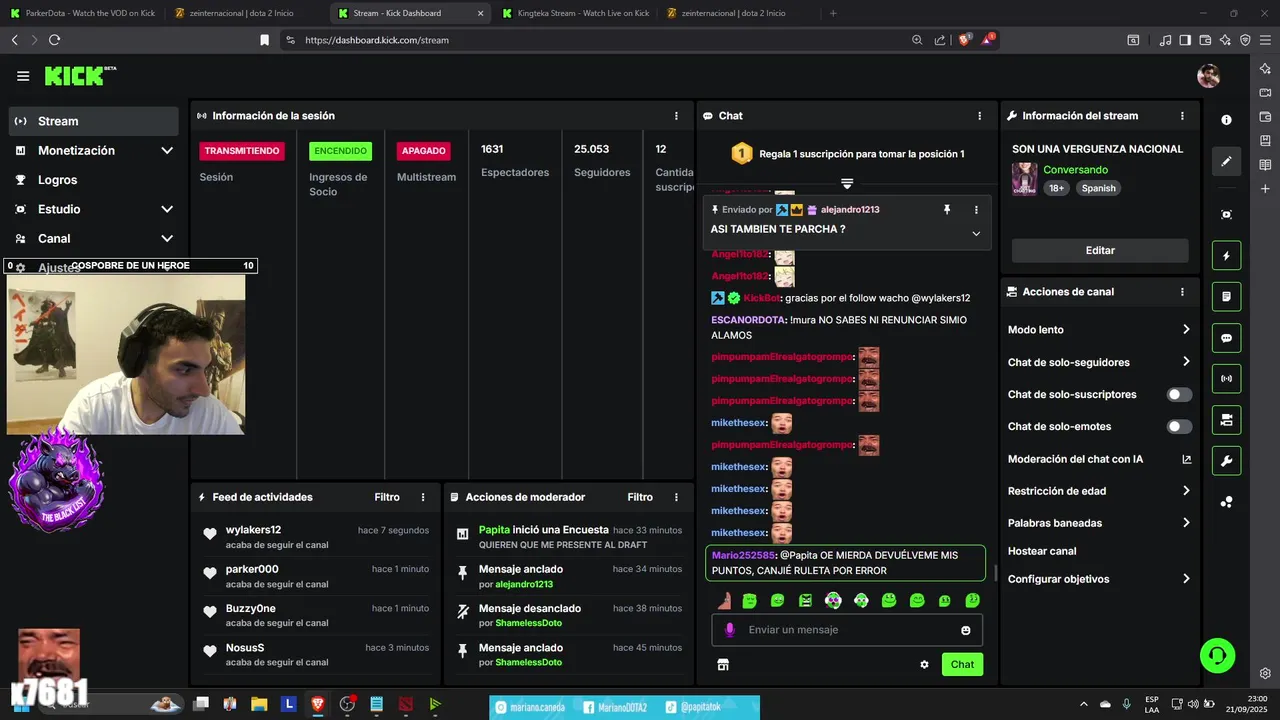This screenshot has width=1280, height=720.
Task: Click Hostear canal
Action: click(1042, 551)
